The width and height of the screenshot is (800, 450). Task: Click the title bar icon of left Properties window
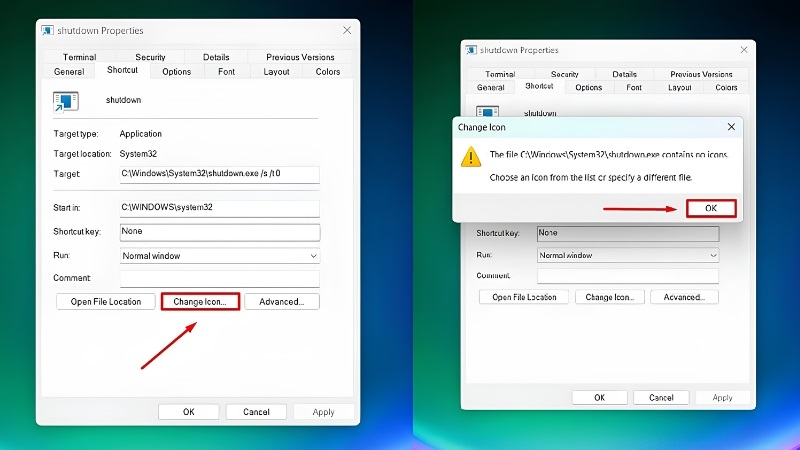tap(47, 31)
